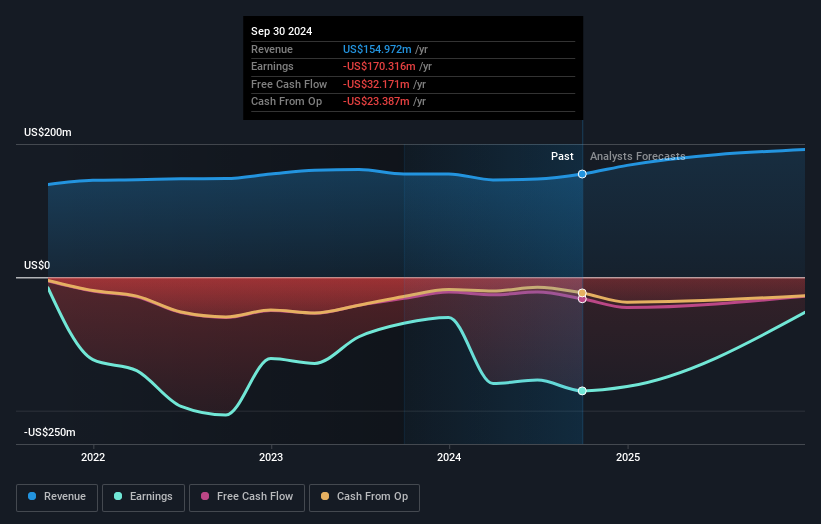Select the Earnings data point marker on chart

tap(582, 391)
